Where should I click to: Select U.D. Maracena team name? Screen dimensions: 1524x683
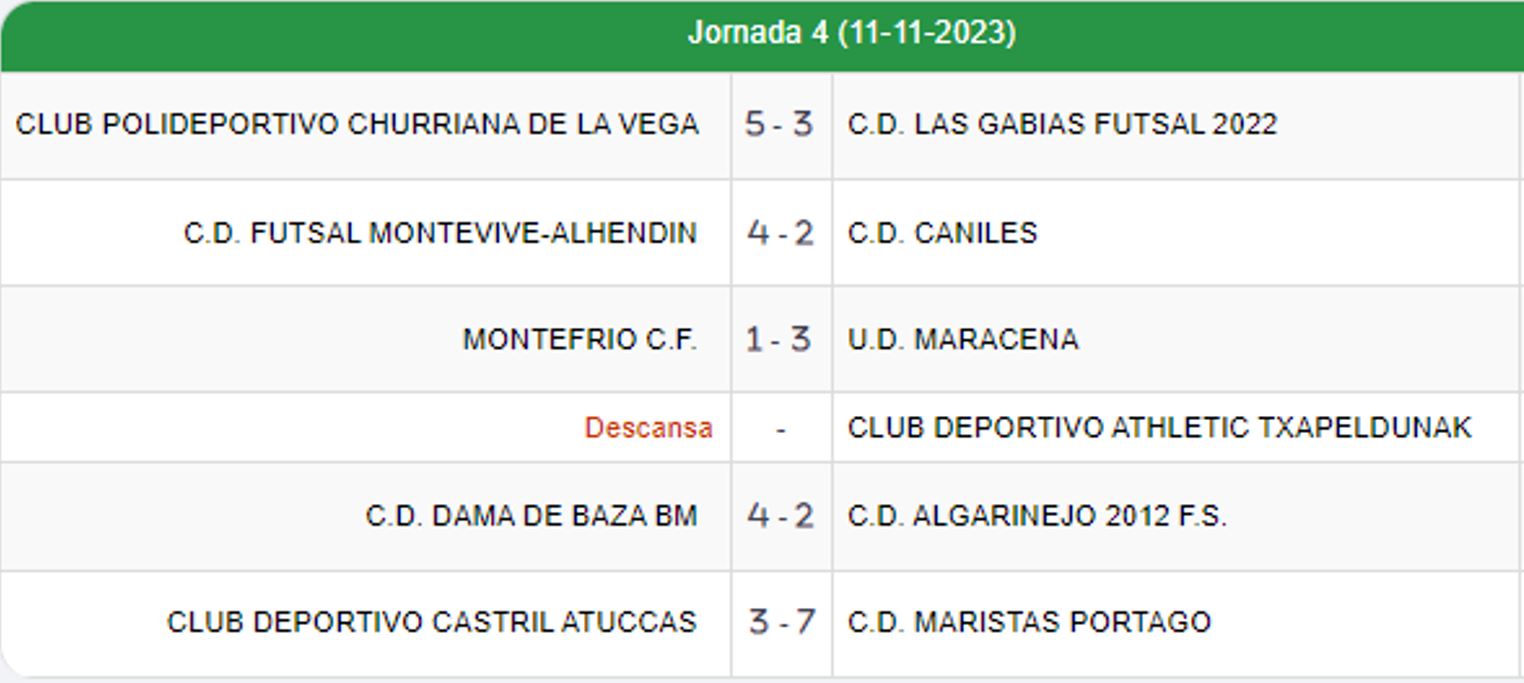(963, 340)
